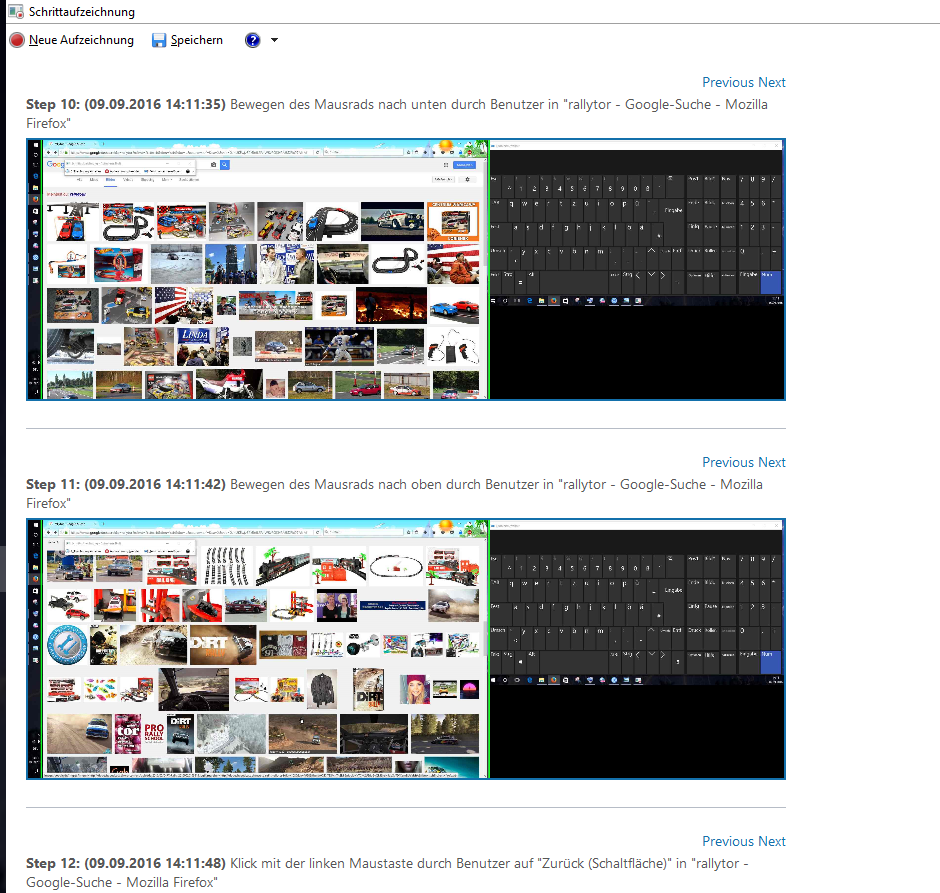Viewport: 940px width, 893px height.
Task: Click the on-screen keyboard area in Step 11 screenshot
Action: [635, 605]
